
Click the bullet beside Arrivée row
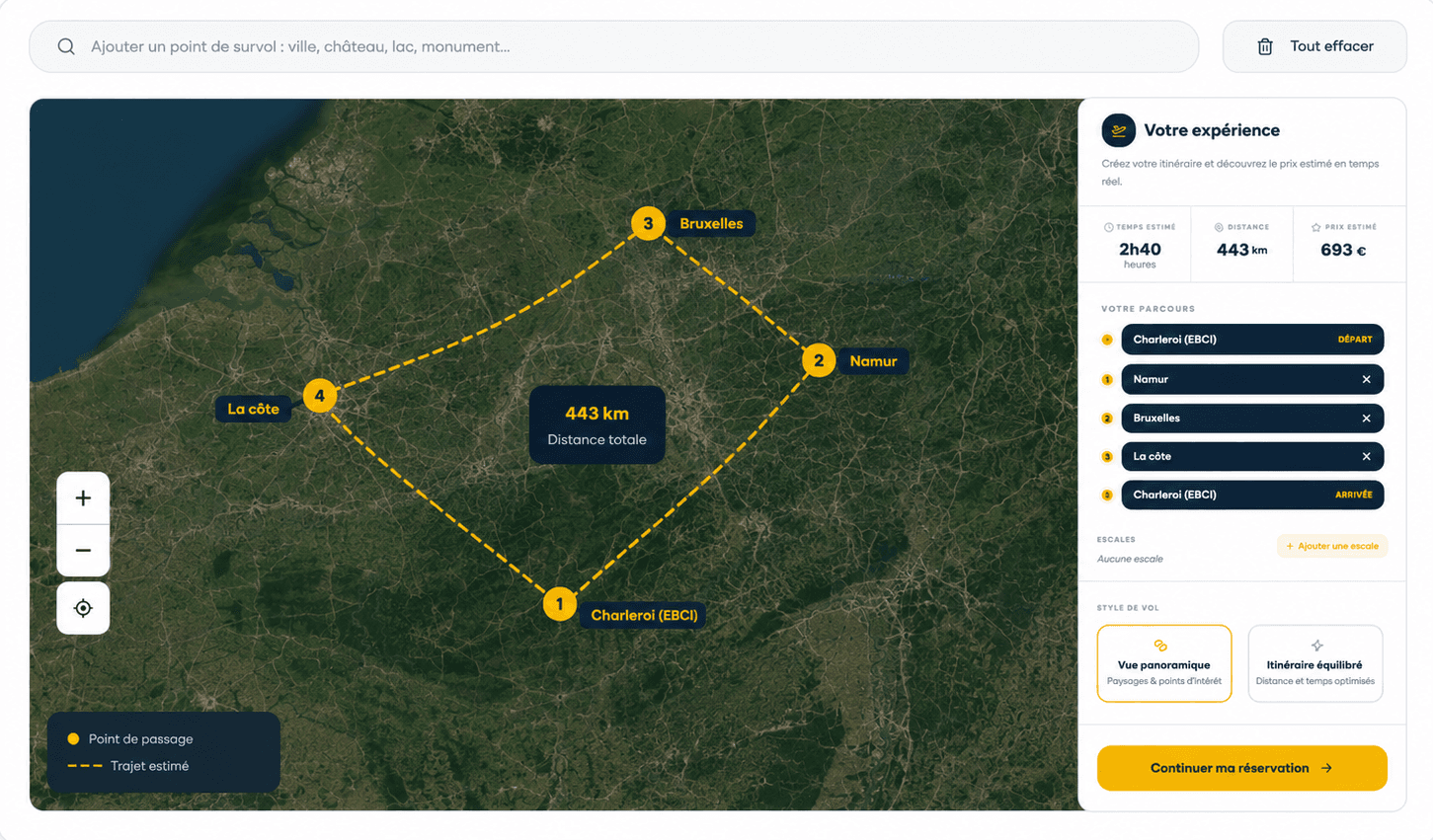(x=1107, y=495)
